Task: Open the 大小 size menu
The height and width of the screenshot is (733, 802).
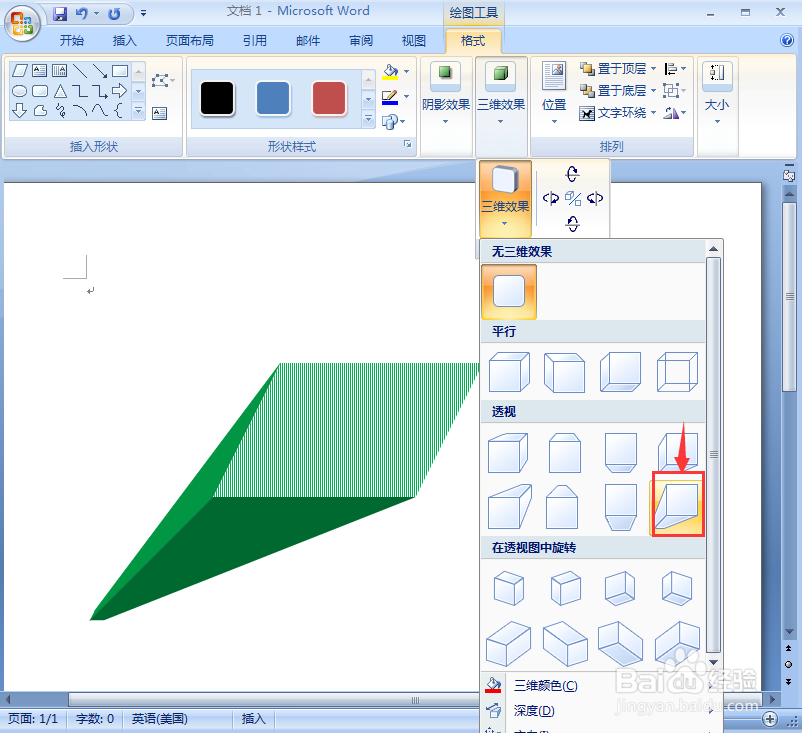Action: [717, 94]
